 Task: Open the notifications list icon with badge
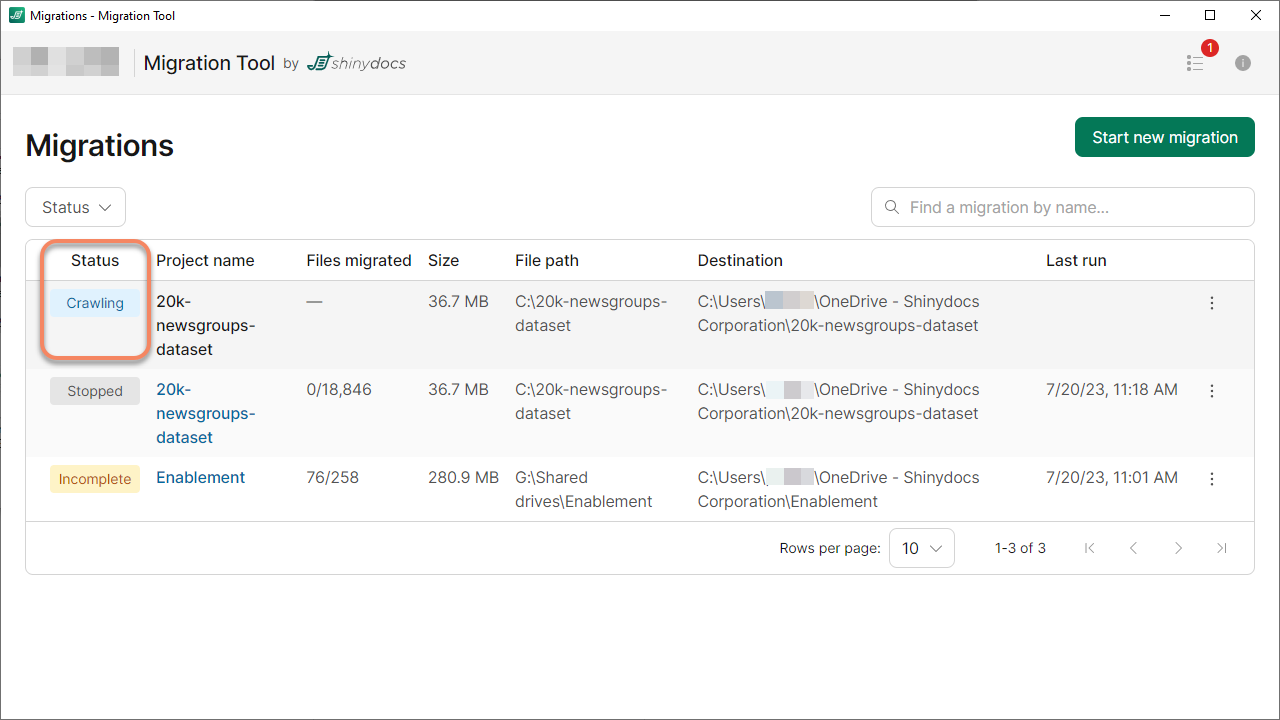coord(1196,63)
